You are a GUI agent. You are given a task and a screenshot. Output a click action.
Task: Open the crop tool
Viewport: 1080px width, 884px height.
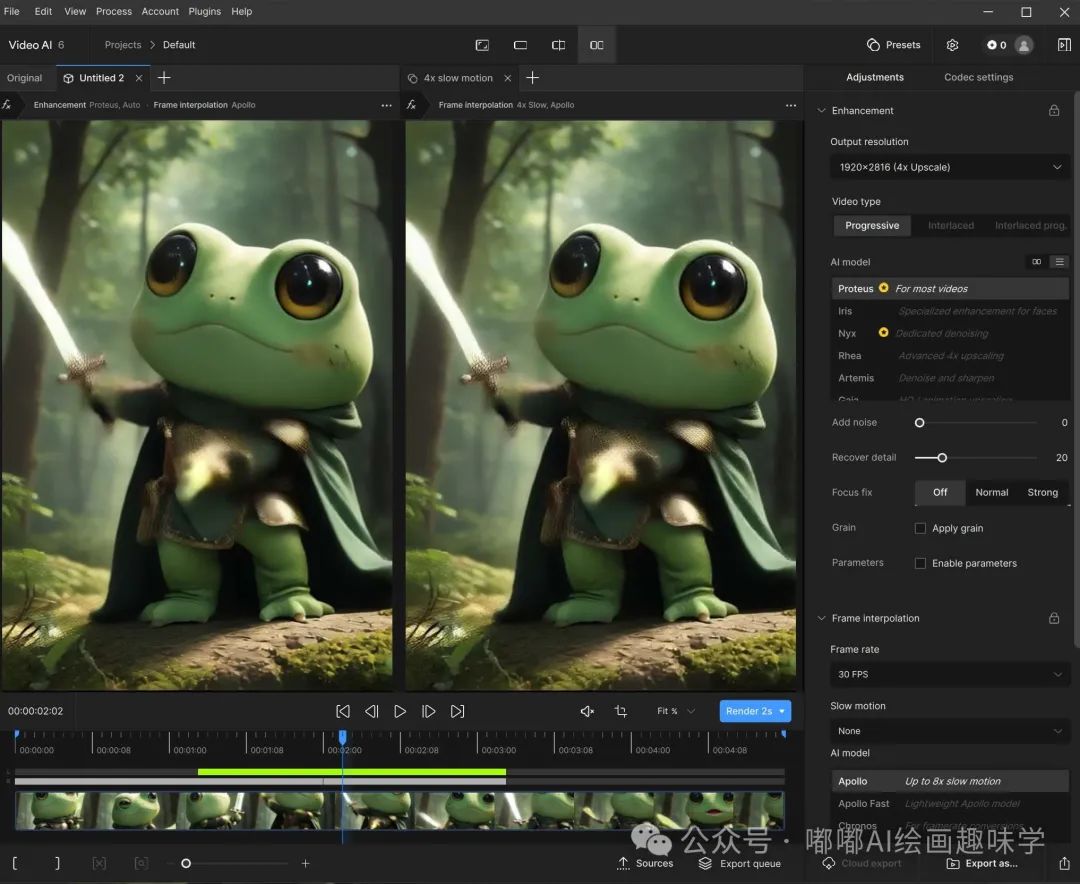pyautogui.click(x=621, y=711)
